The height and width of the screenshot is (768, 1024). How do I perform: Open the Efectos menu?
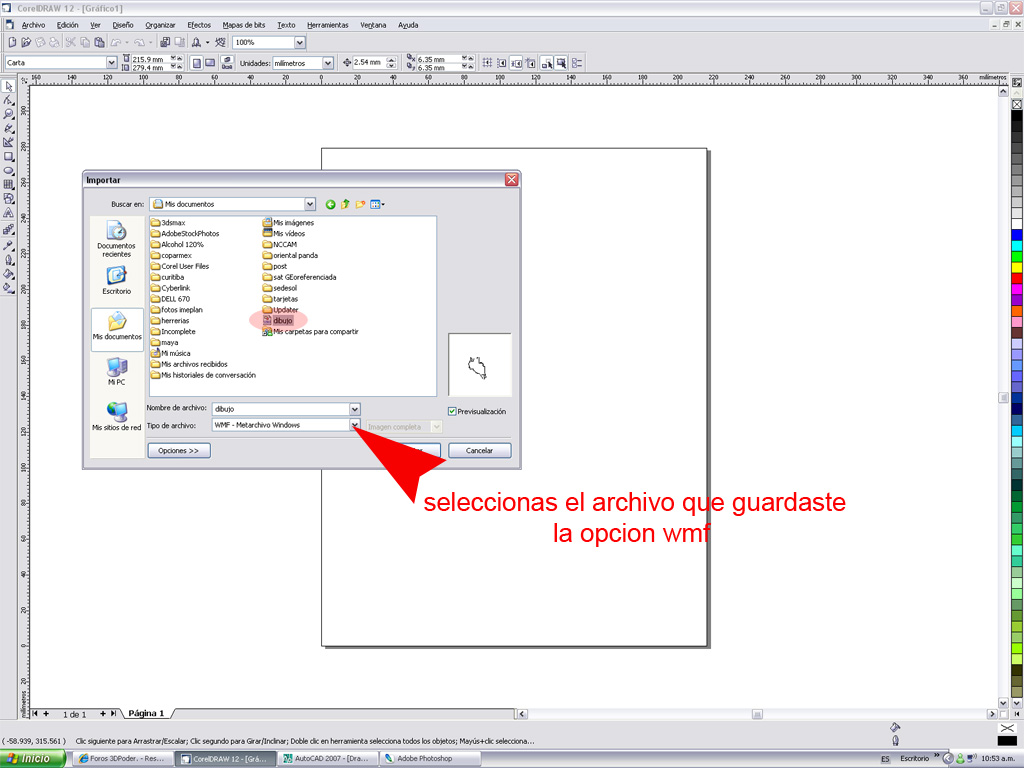tap(199, 25)
